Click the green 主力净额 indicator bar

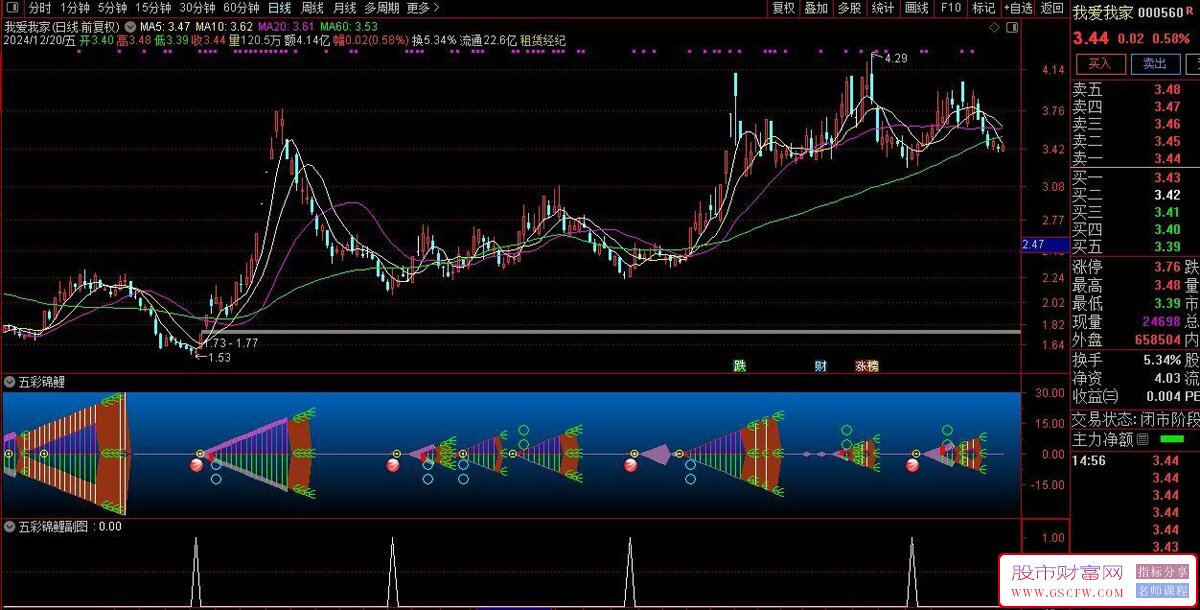pyautogui.click(x=1171, y=439)
